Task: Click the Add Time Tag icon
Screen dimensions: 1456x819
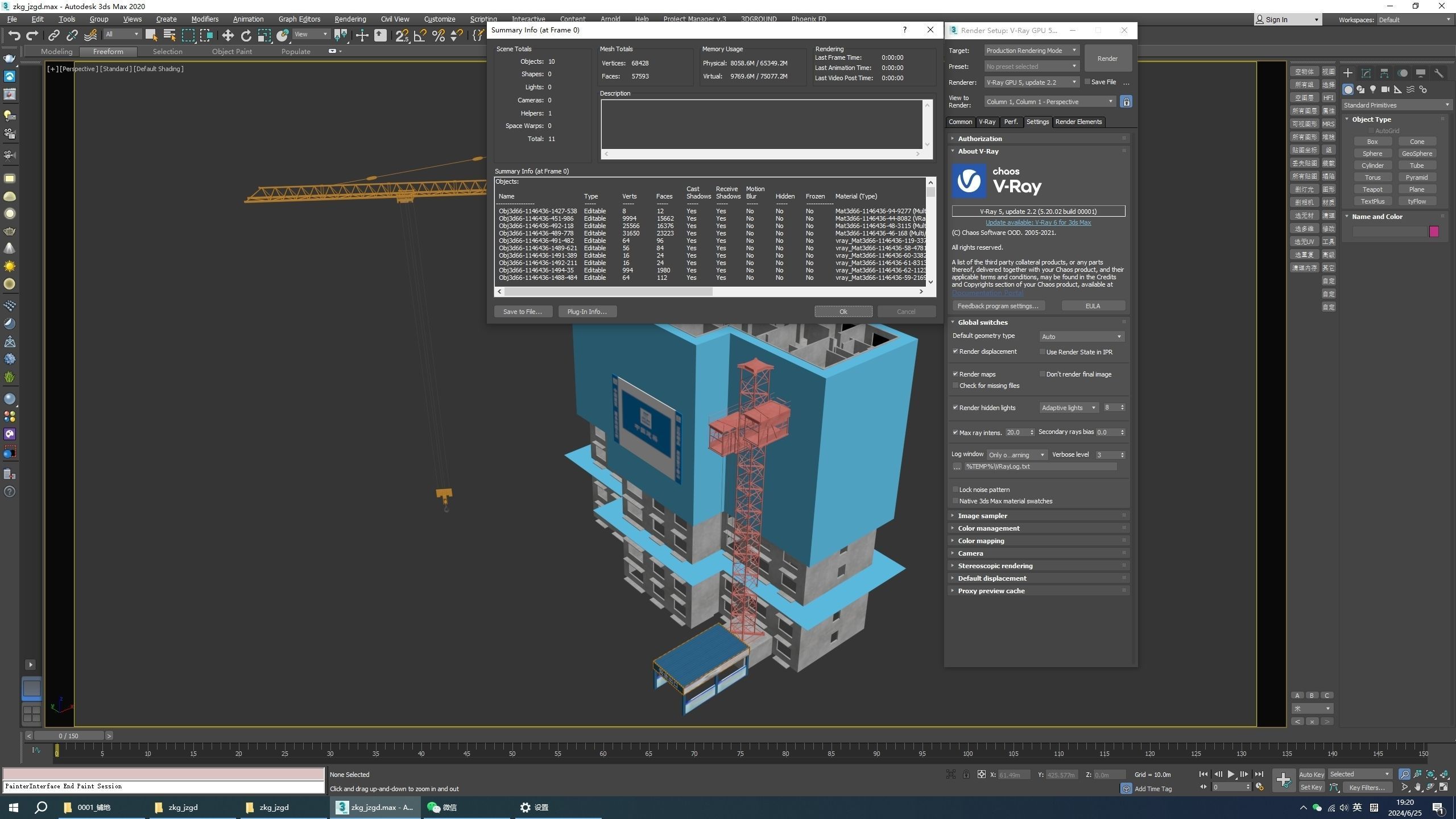Action: point(1126,788)
